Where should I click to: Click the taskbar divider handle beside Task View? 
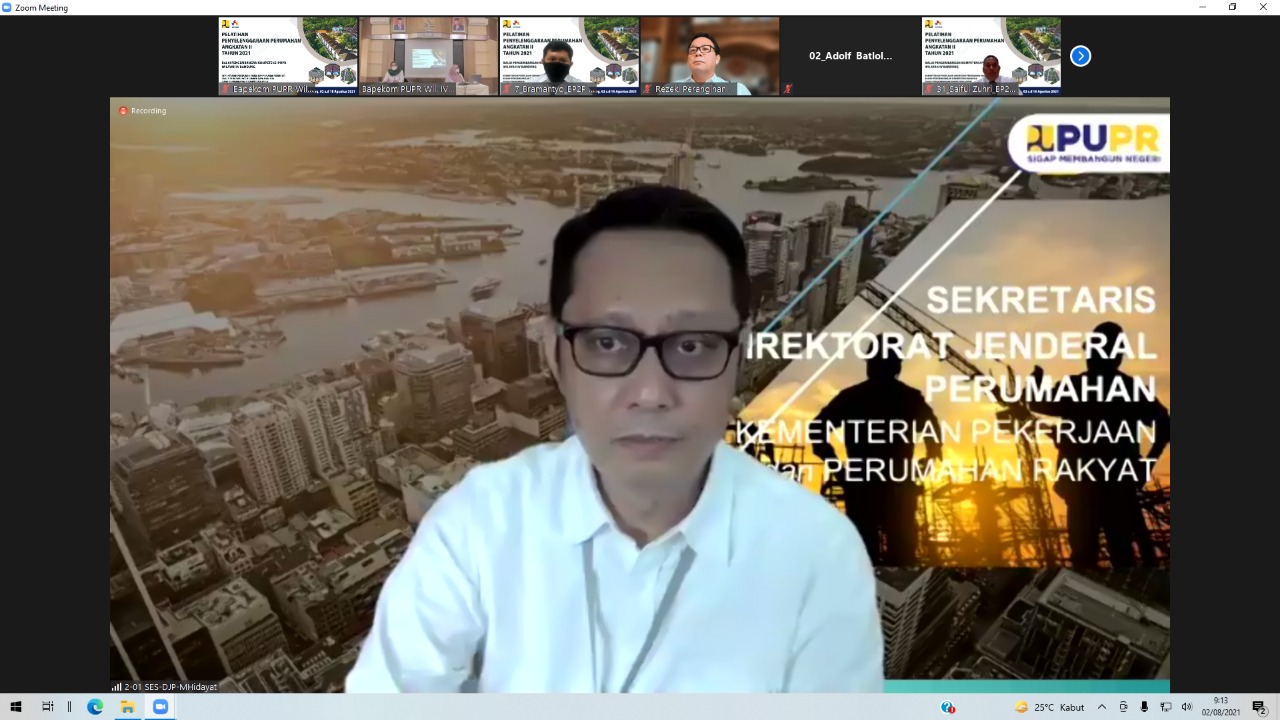click(x=69, y=707)
